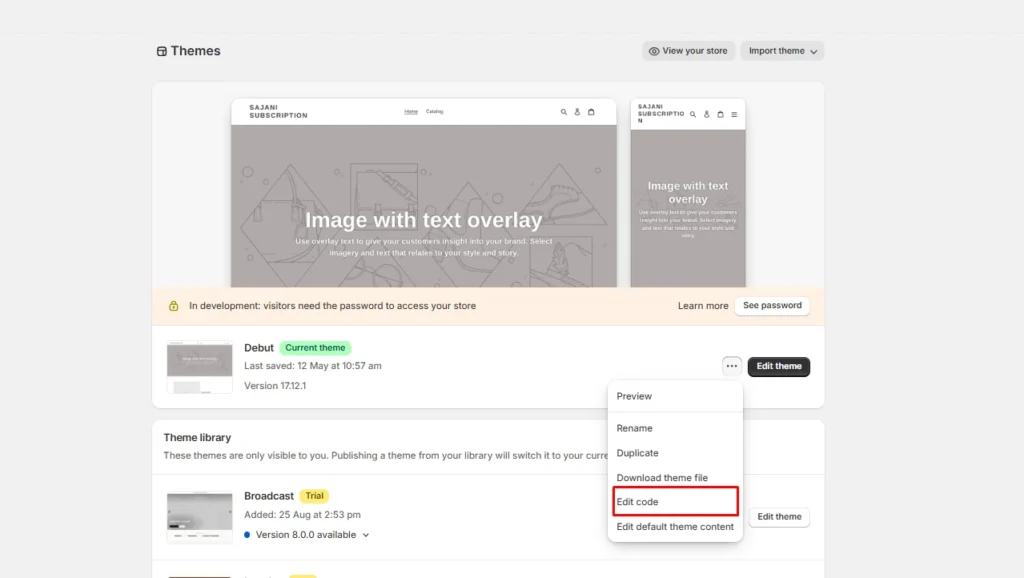Viewport: 1024px width, 578px height.
Task: Expand the Import theme dropdown arrow
Action: [813, 50]
